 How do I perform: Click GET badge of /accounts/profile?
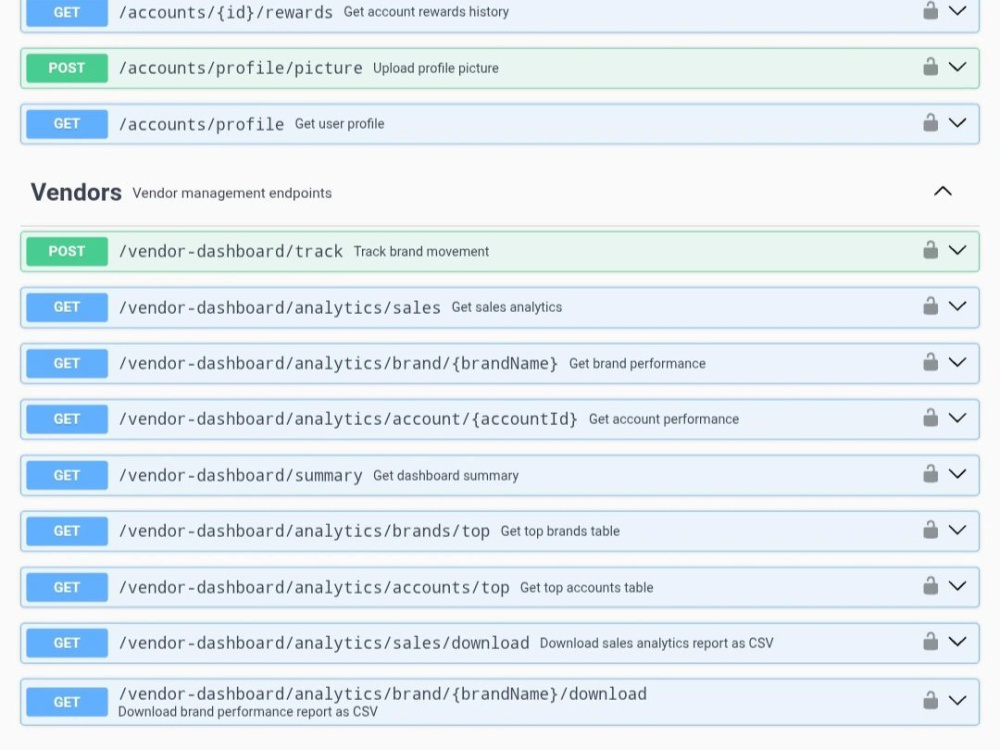pyautogui.click(x=67, y=124)
